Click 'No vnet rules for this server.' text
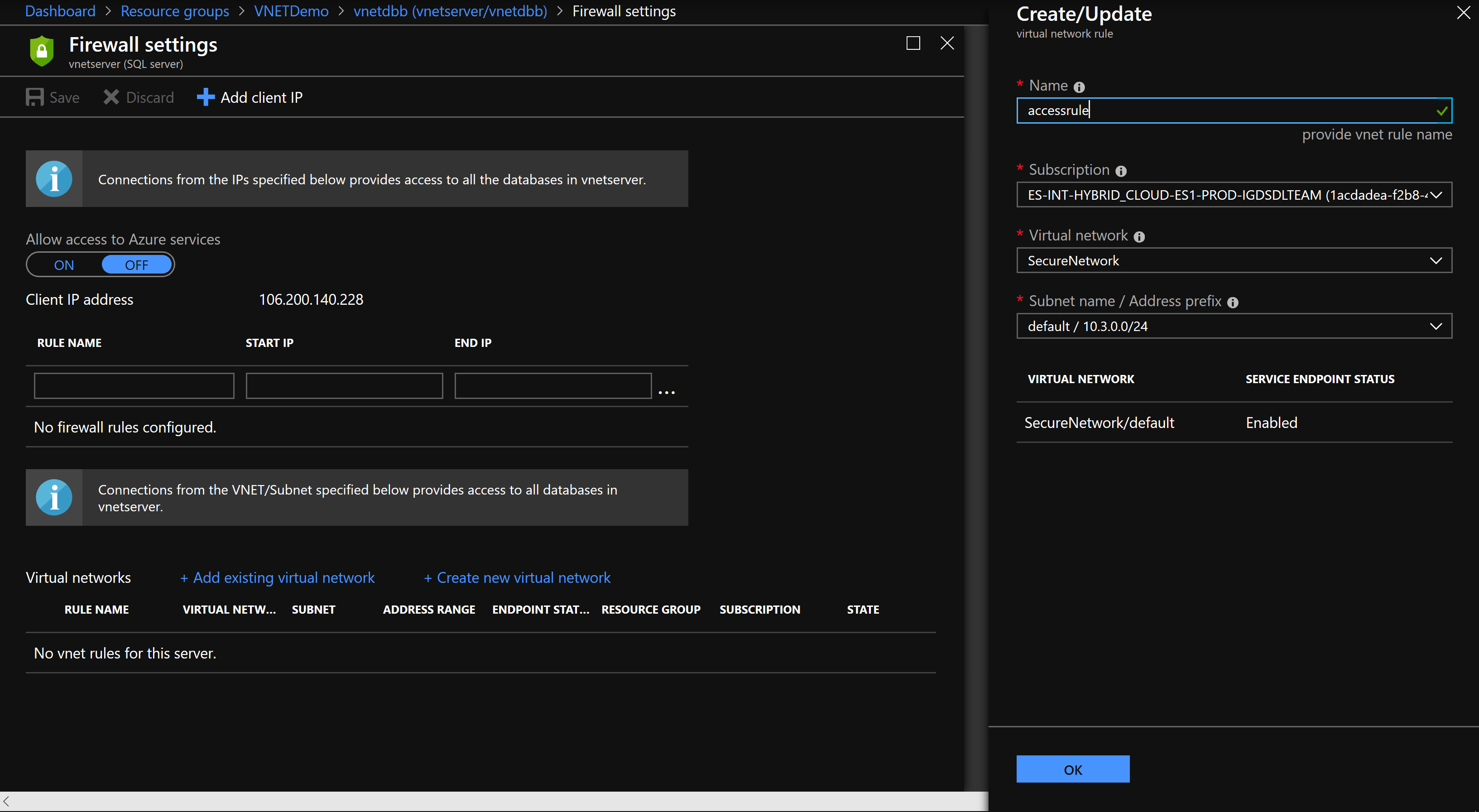 coord(125,653)
